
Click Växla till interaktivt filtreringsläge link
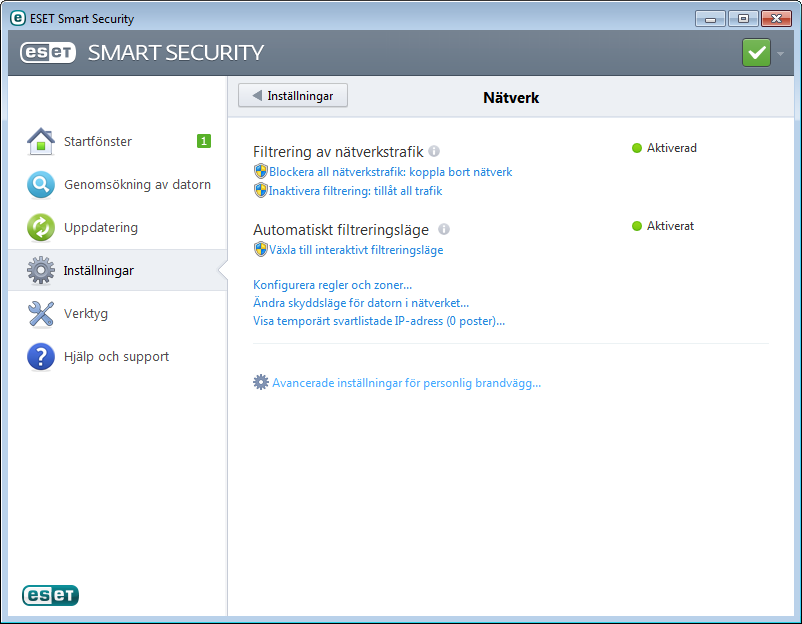pyautogui.click(x=356, y=250)
